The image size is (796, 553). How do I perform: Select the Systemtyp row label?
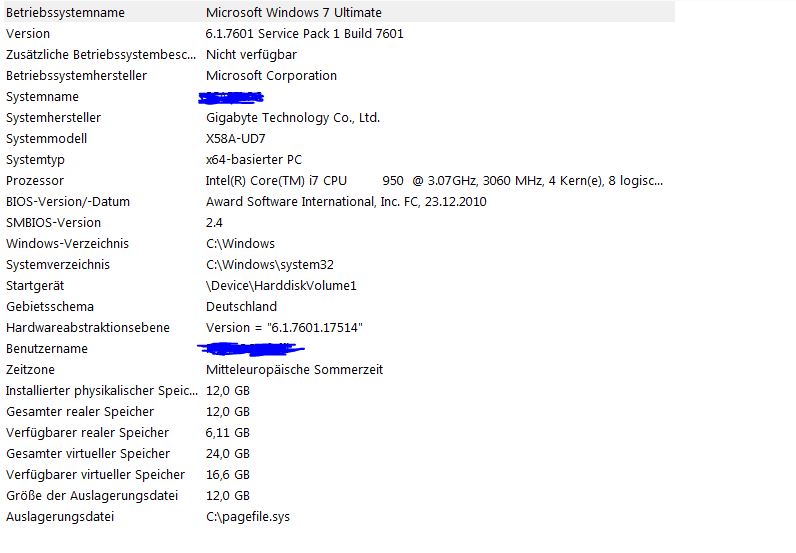click(x=35, y=160)
